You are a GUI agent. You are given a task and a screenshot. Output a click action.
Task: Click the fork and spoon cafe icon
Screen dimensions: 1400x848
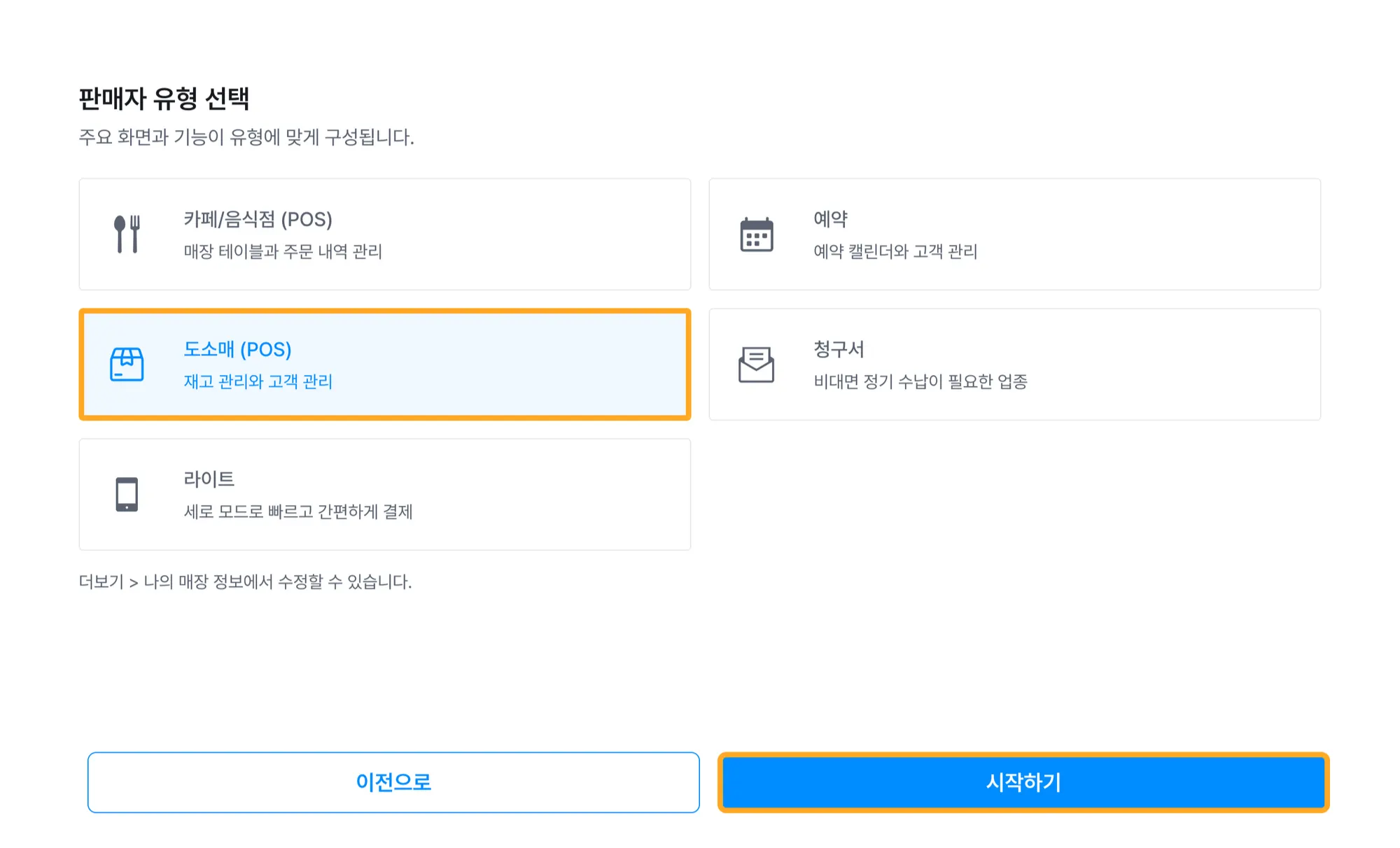pos(127,234)
